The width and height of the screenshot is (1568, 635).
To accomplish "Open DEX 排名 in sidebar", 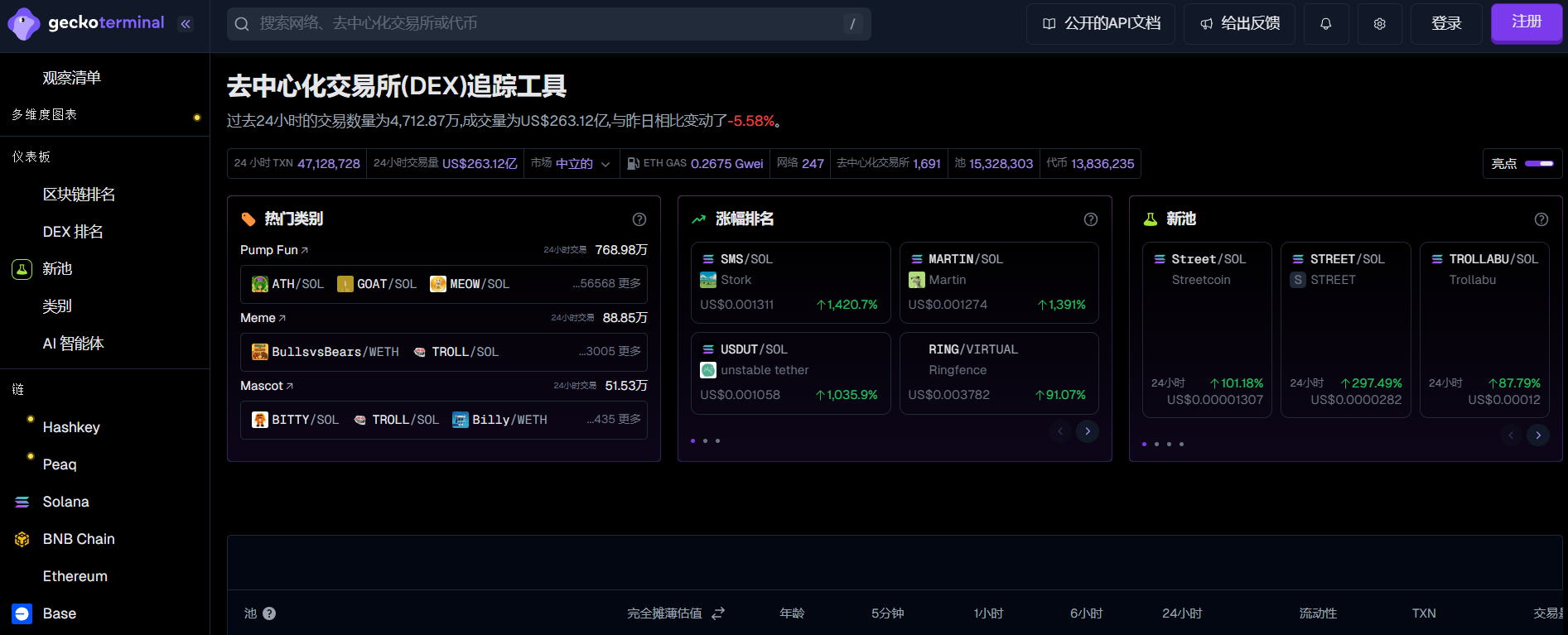I will coord(73,232).
